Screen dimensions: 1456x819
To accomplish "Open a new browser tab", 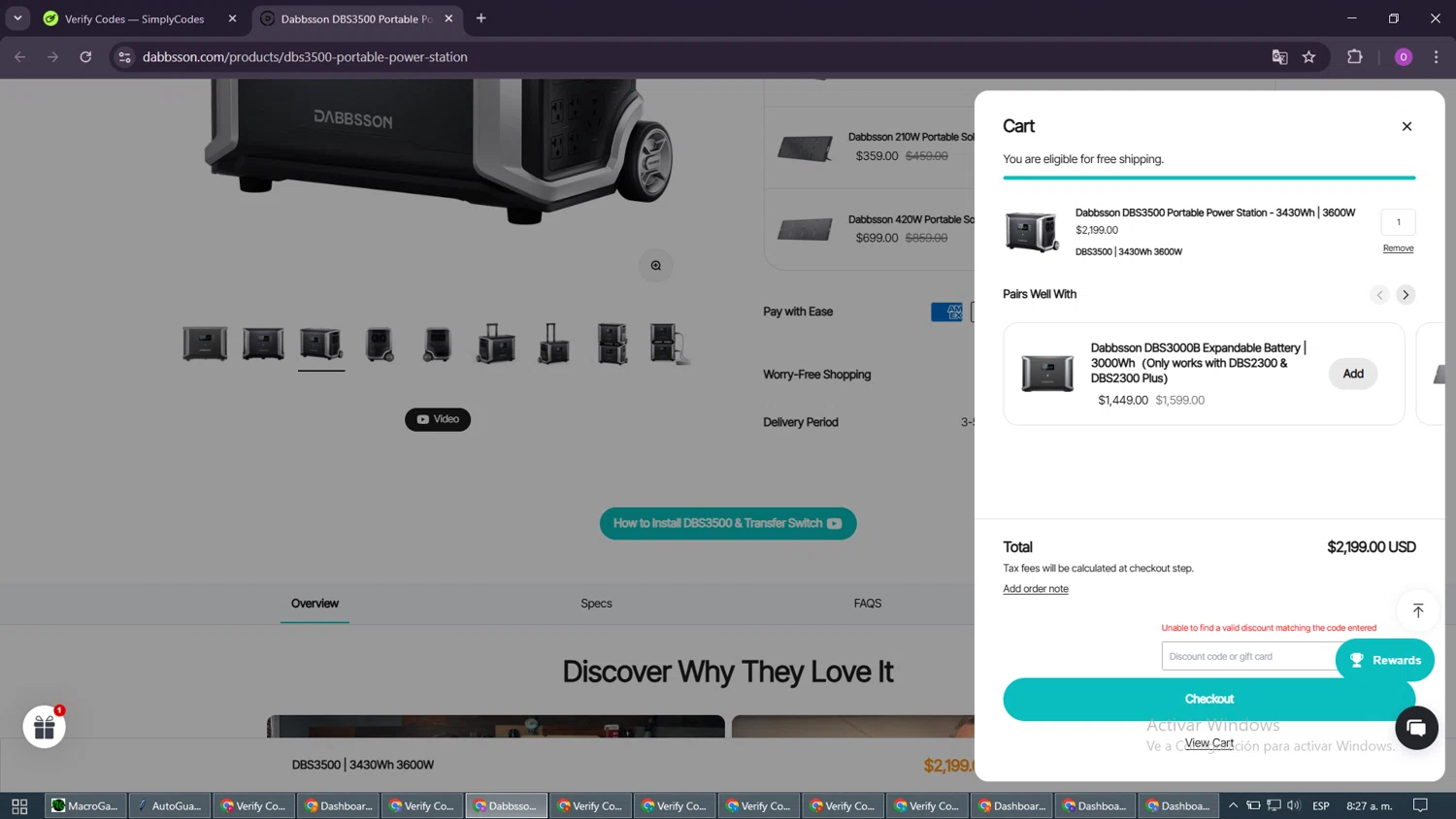I will tap(480, 18).
